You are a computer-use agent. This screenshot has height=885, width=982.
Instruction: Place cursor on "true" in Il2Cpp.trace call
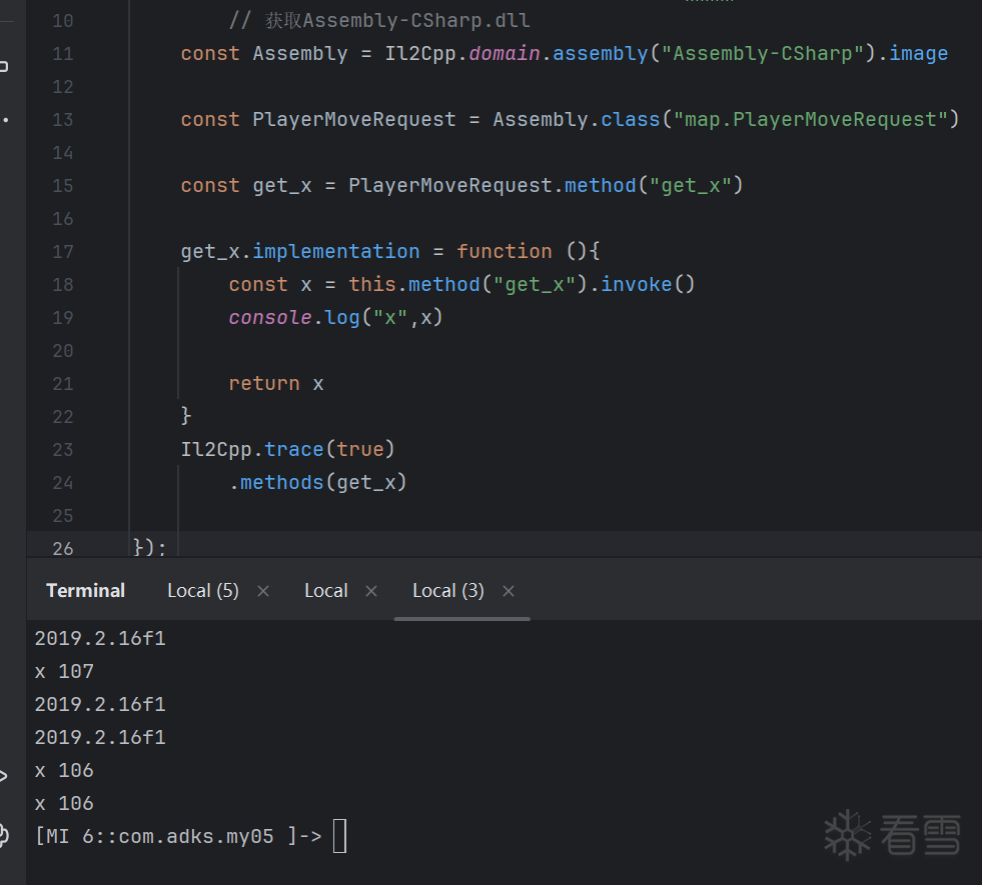tap(360, 449)
